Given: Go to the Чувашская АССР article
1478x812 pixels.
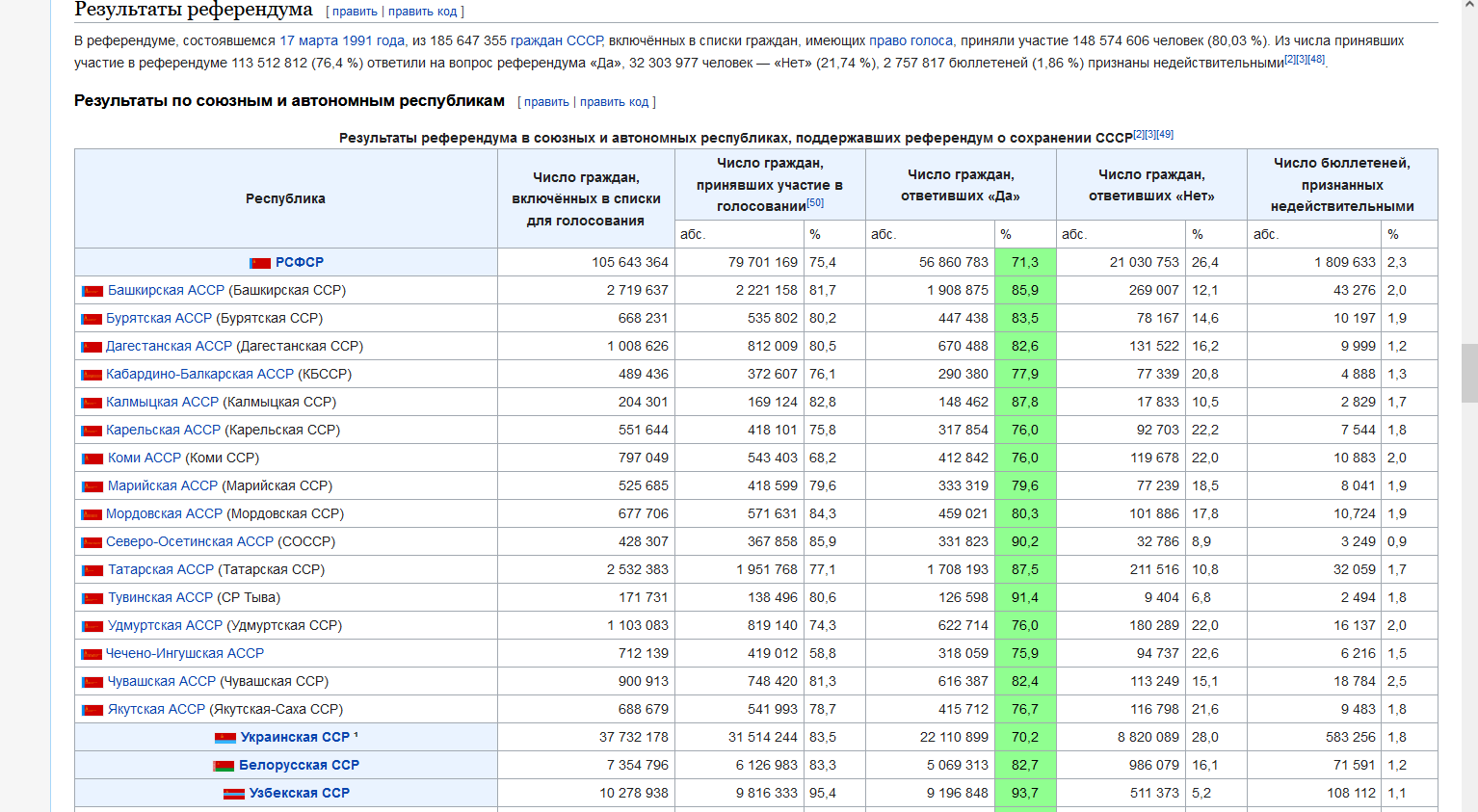Looking at the screenshot, I should click(162, 681).
